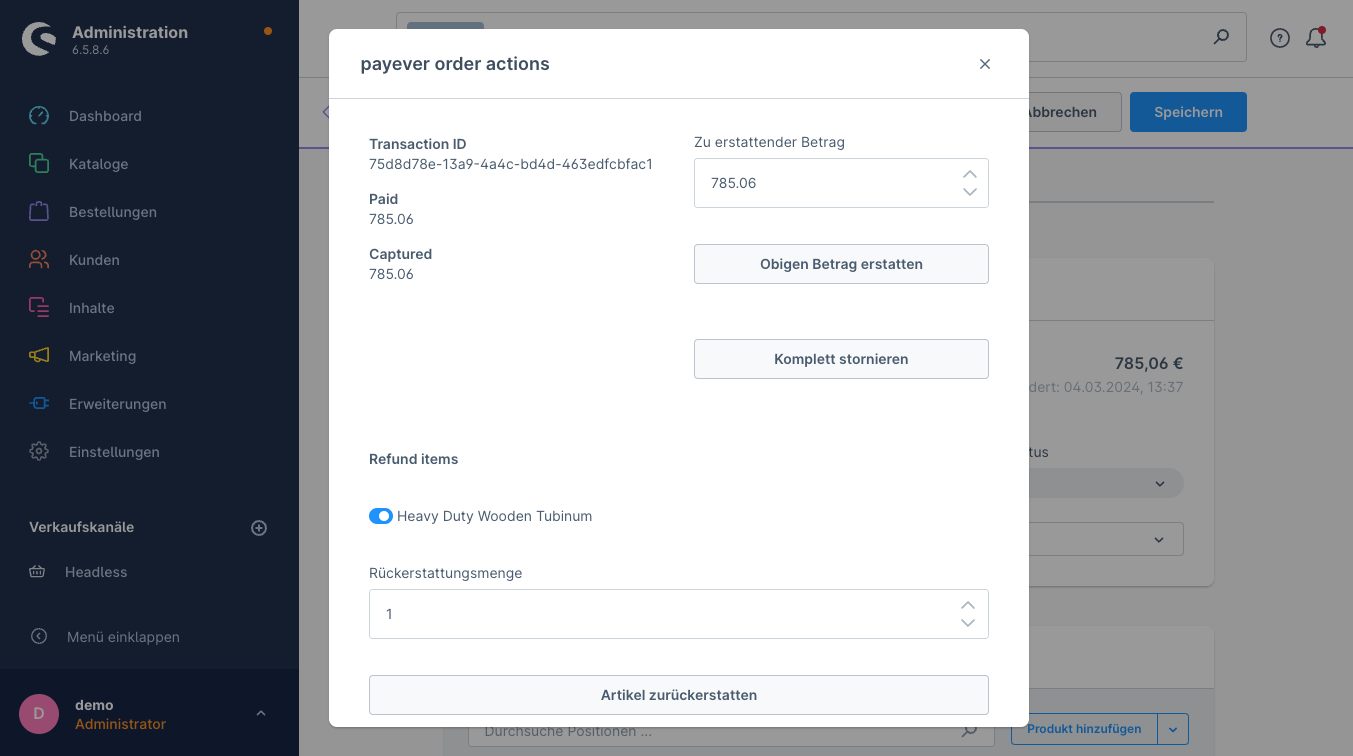This screenshot has width=1353, height=756.
Task: Add a sales channel with plus icon
Action: pyautogui.click(x=259, y=528)
